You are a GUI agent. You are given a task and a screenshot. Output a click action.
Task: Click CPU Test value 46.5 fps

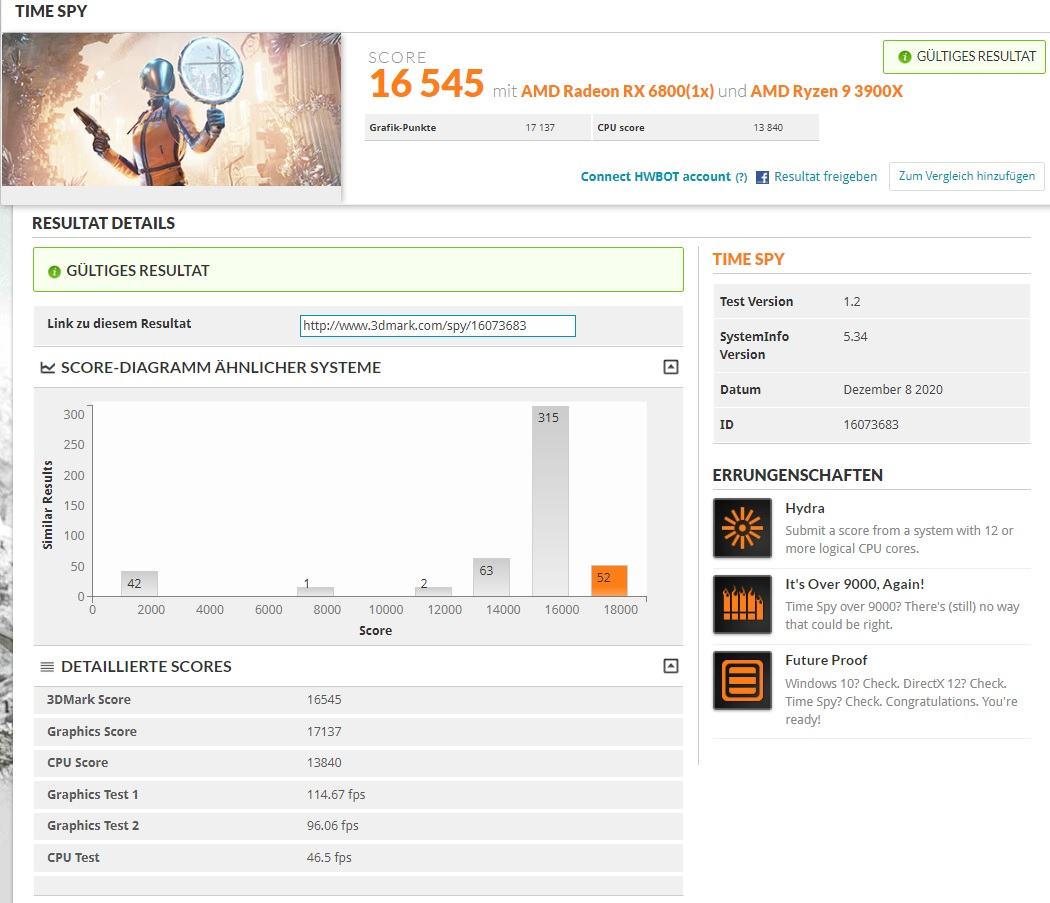tap(329, 857)
